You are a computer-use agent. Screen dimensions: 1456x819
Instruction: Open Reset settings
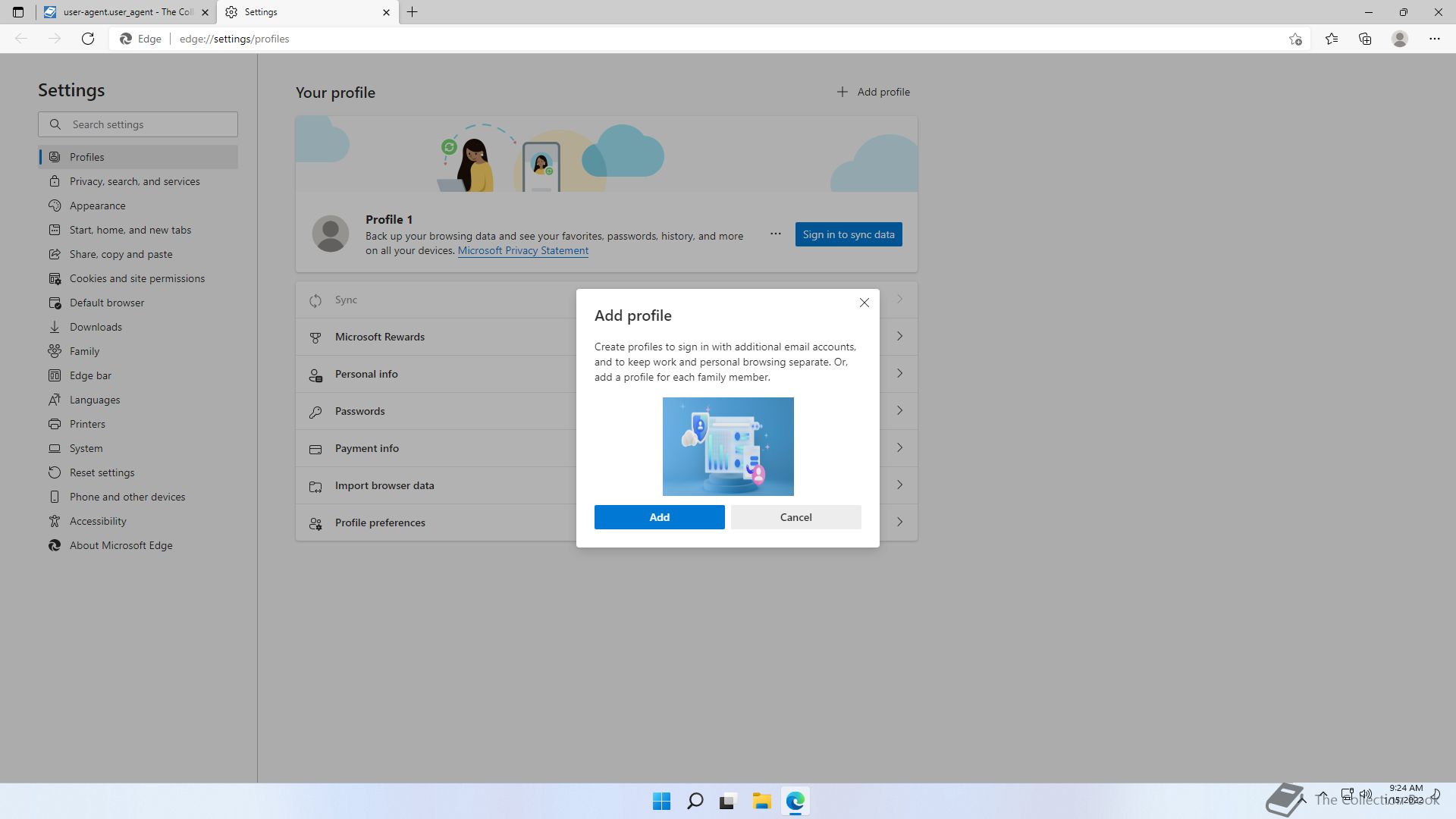click(x=138, y=472)
